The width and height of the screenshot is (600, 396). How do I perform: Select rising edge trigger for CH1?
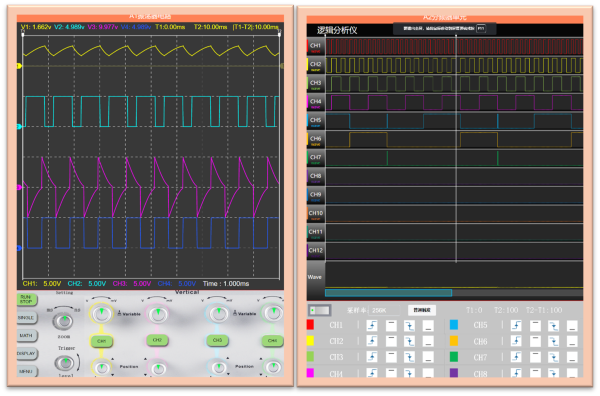(x=372, y=326)
